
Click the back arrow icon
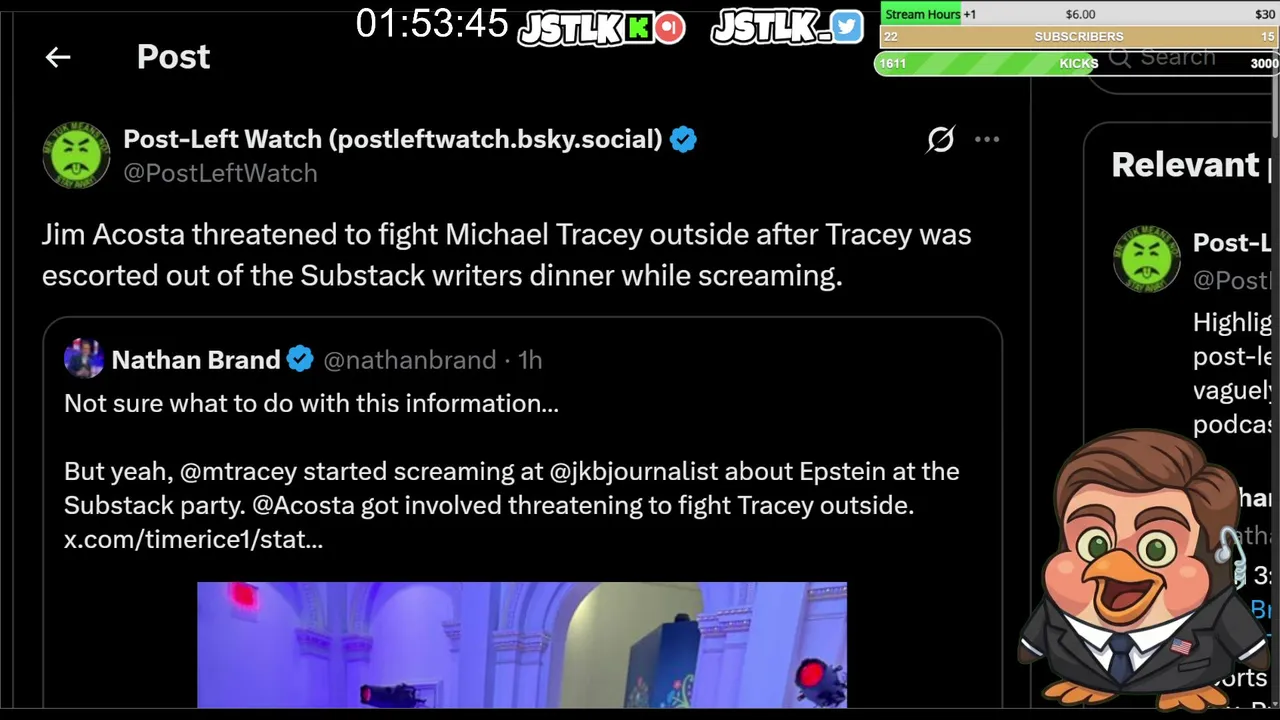point(58,57)
